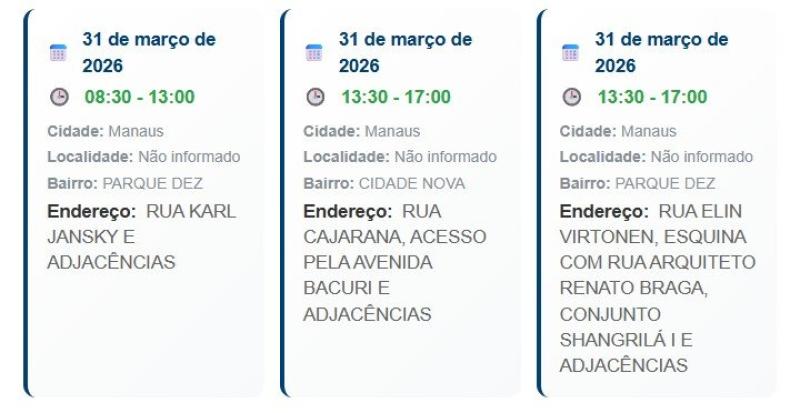
Task: Click Cidade: Manaus in the Cidade Nova card
Action: 362,132
